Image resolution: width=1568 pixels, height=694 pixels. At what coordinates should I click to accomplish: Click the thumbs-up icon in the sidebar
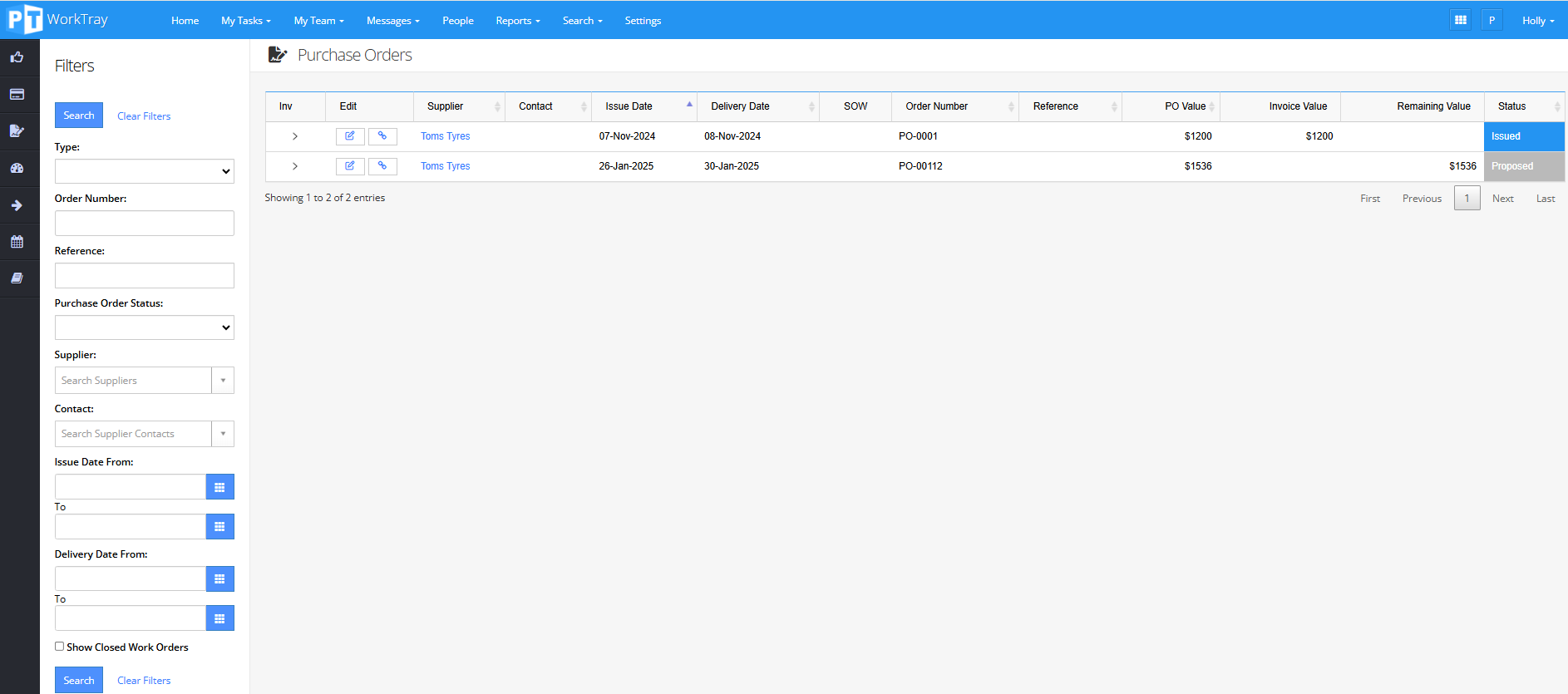click(17, 57)
